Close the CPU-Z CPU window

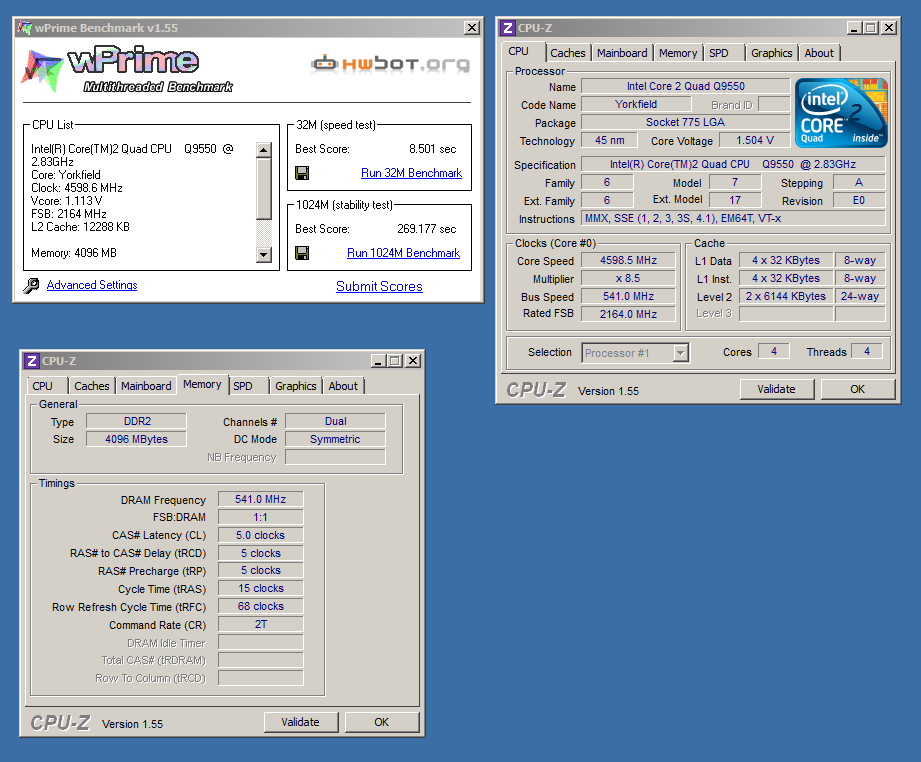(x=889, y=28)
